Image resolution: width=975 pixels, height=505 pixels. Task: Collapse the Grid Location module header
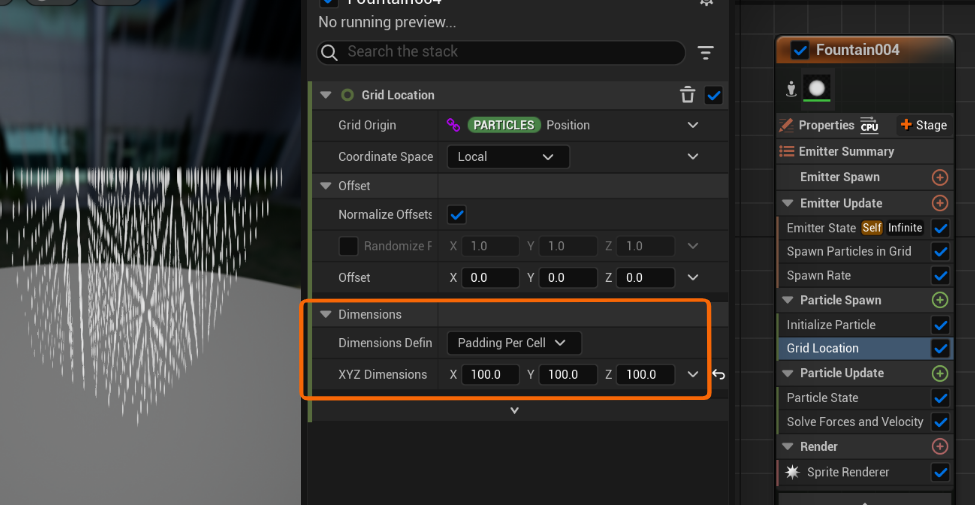[x=326, y=95]
